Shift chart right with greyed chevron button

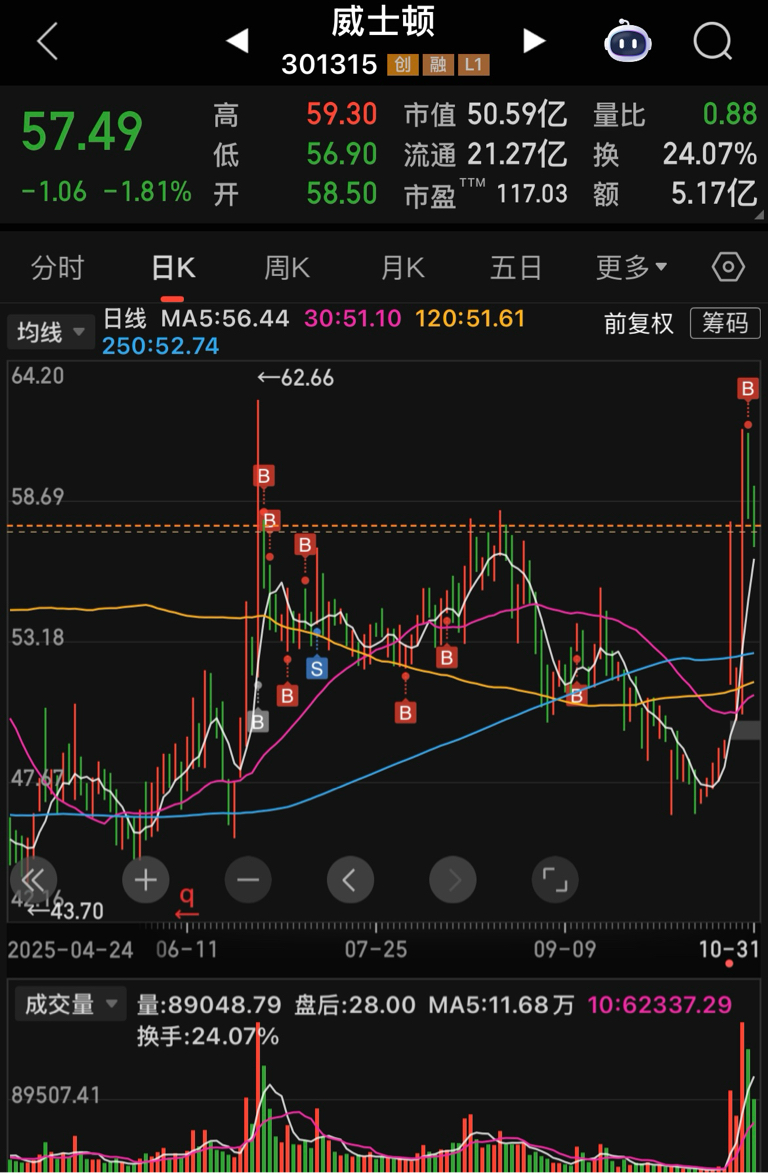pos(452,880)
